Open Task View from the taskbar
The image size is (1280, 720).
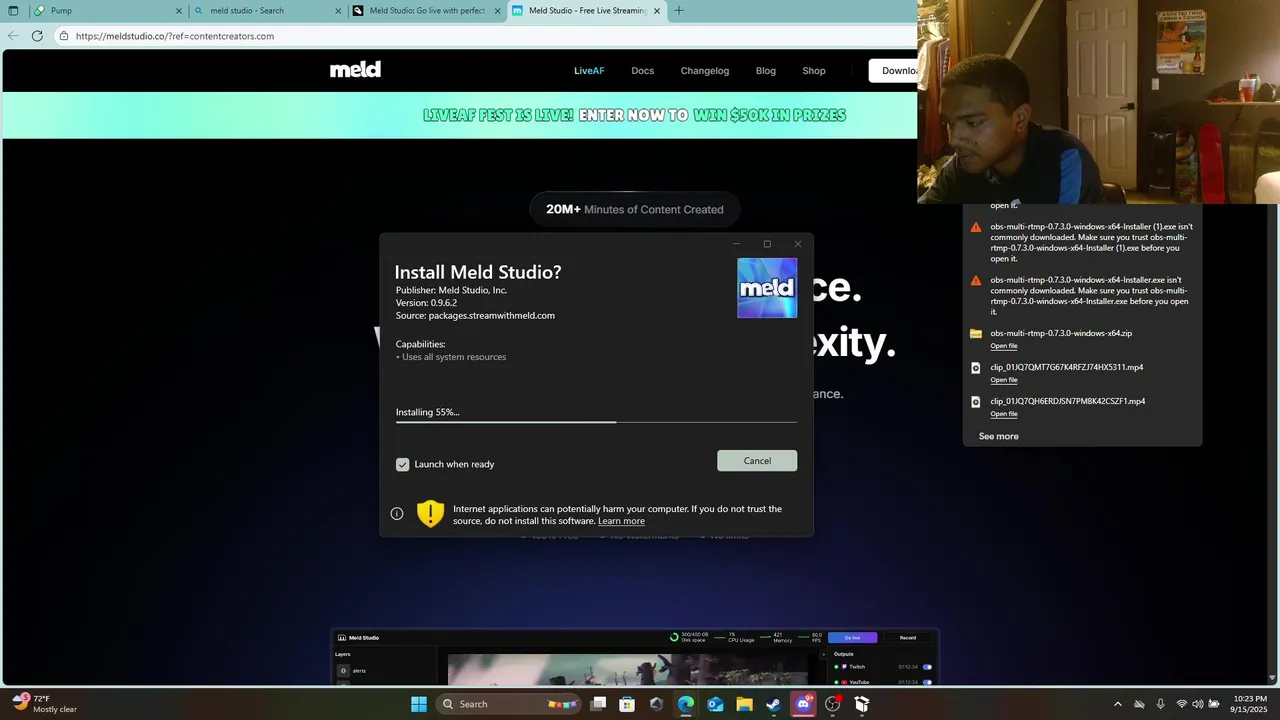click(x=598, y=704)
